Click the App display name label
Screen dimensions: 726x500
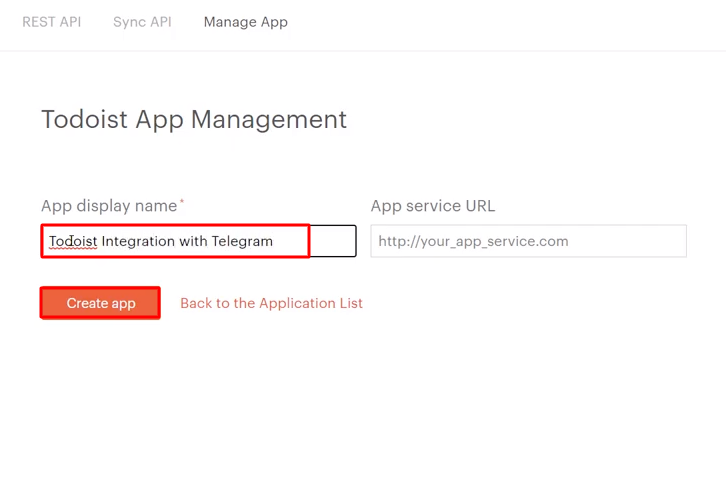click(109, 206)
